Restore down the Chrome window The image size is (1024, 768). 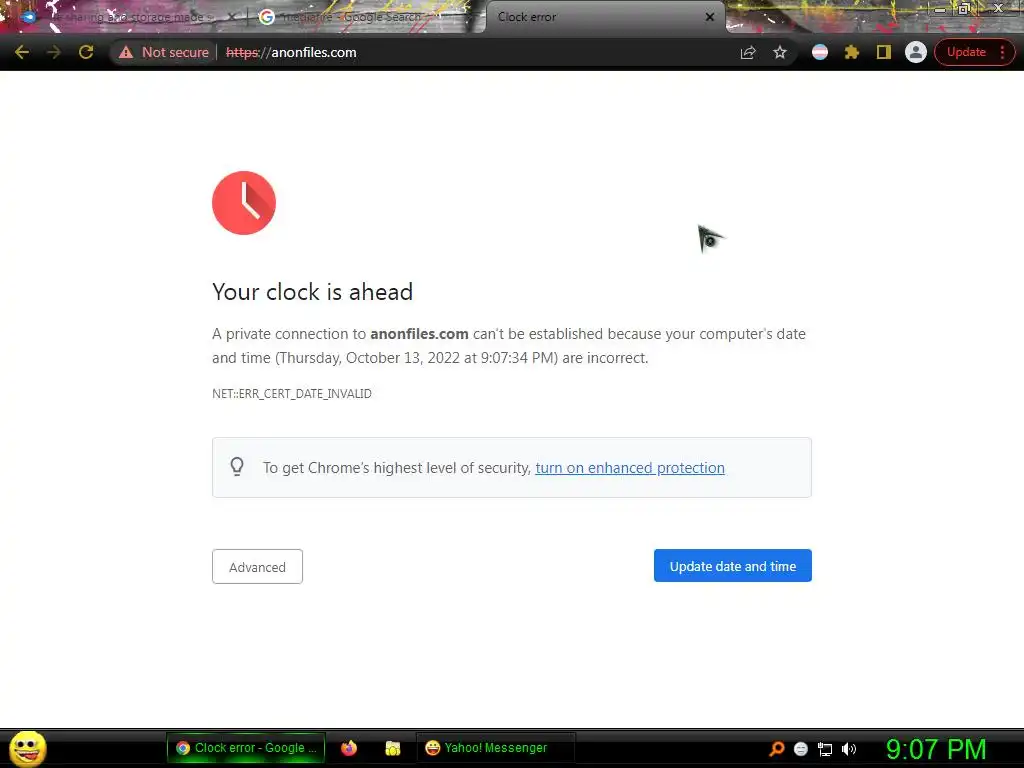(964, 9)
